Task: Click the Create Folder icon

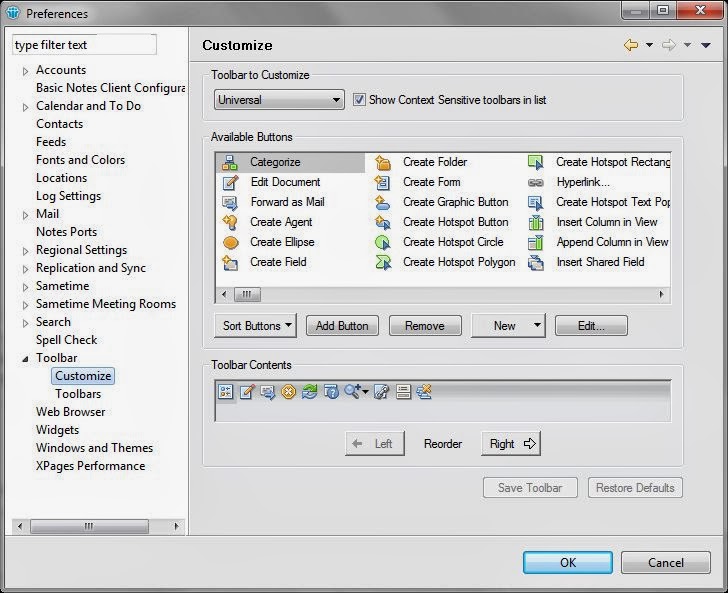Action: [x=382, y=162]
